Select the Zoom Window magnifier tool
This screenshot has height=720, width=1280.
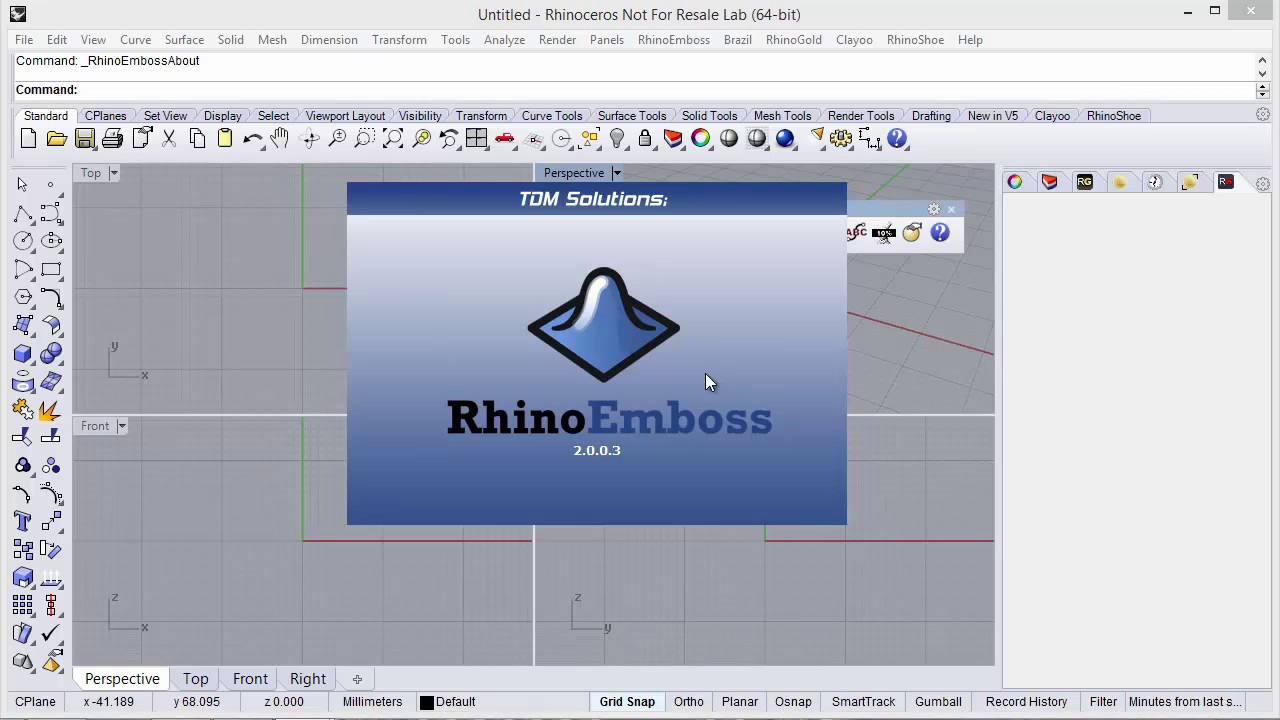pos(365,139)
